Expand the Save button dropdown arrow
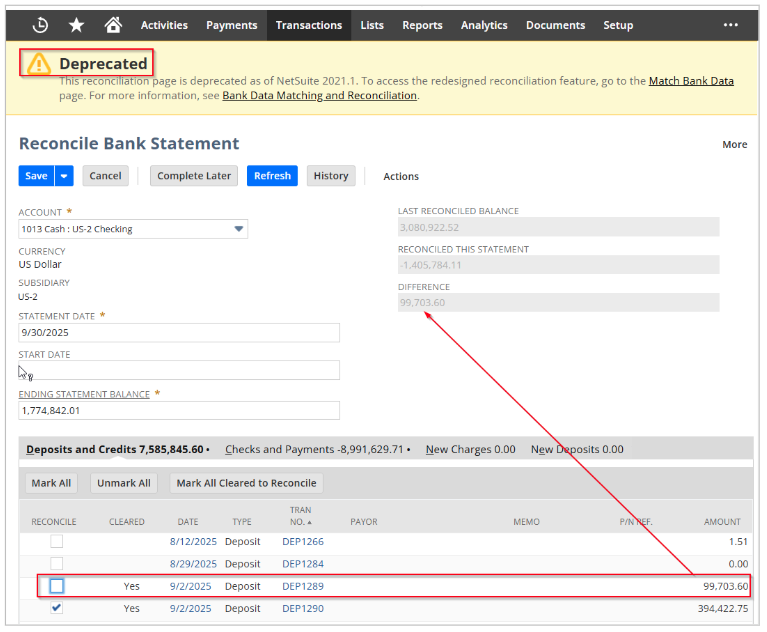Image resolution: width=767 pixels, height=632 pixels. tap(65, 176)
